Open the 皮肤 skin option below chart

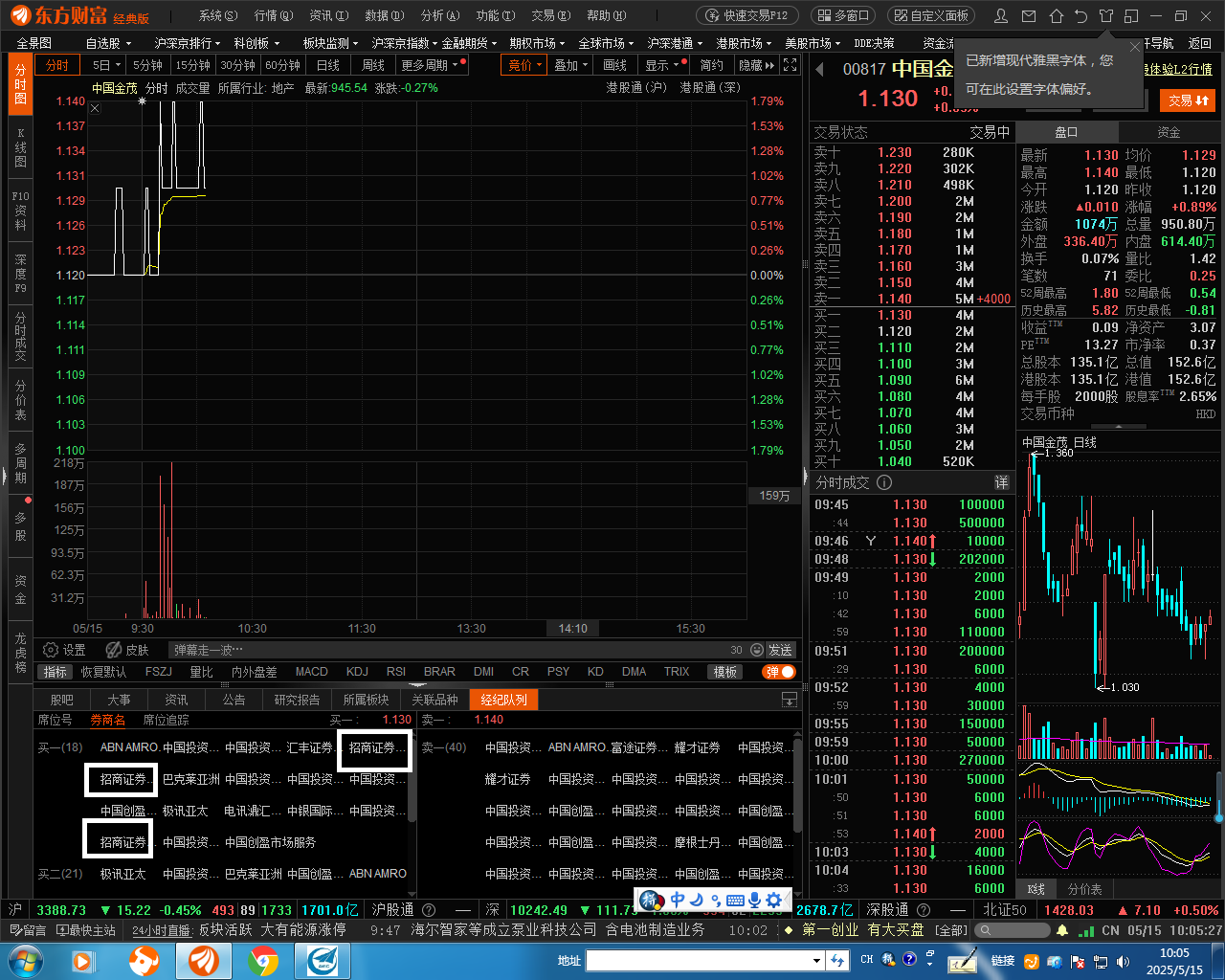pyautogui.click(x=126, y=650)
